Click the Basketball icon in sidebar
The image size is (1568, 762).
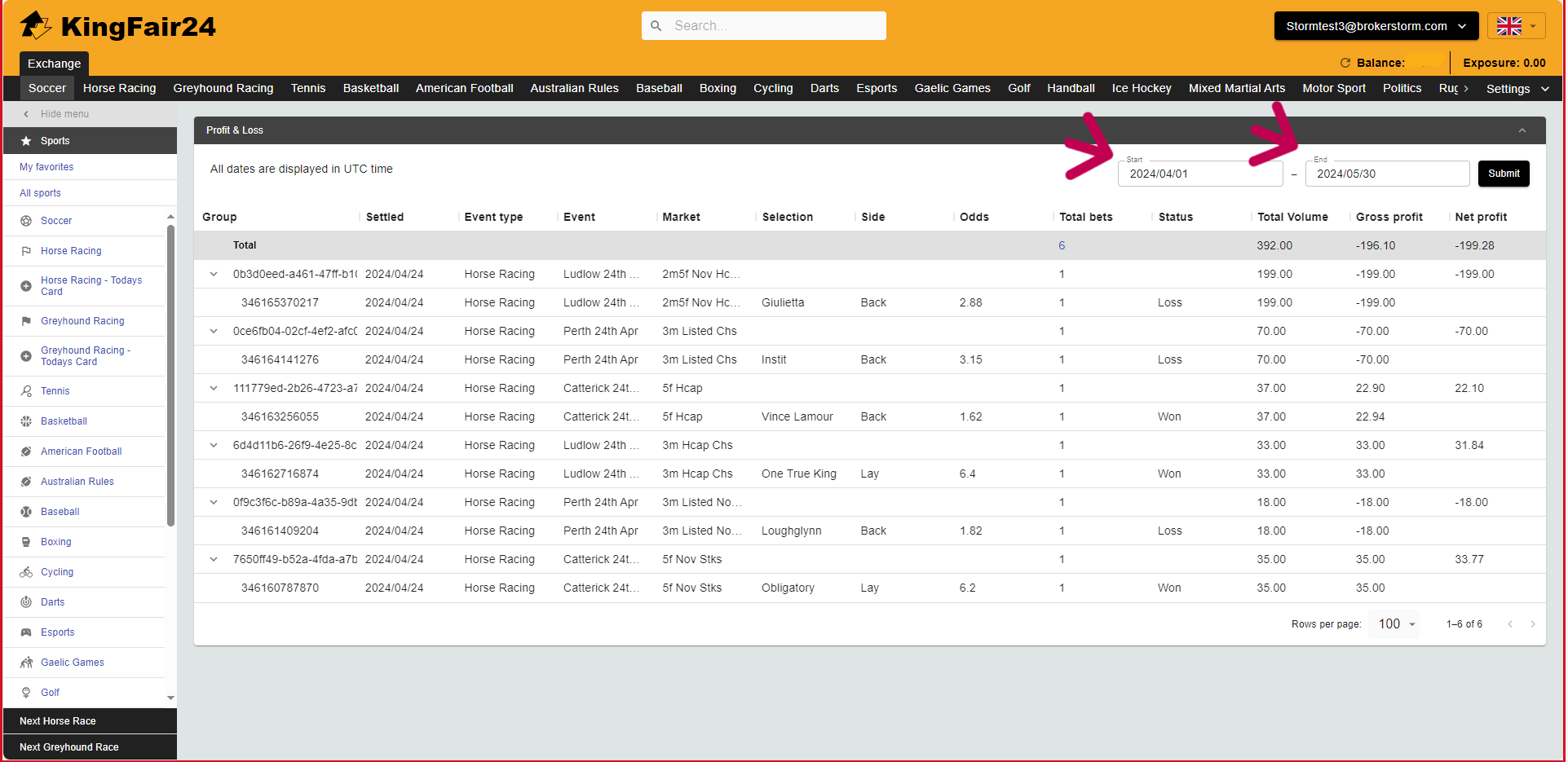click(26, 421)
